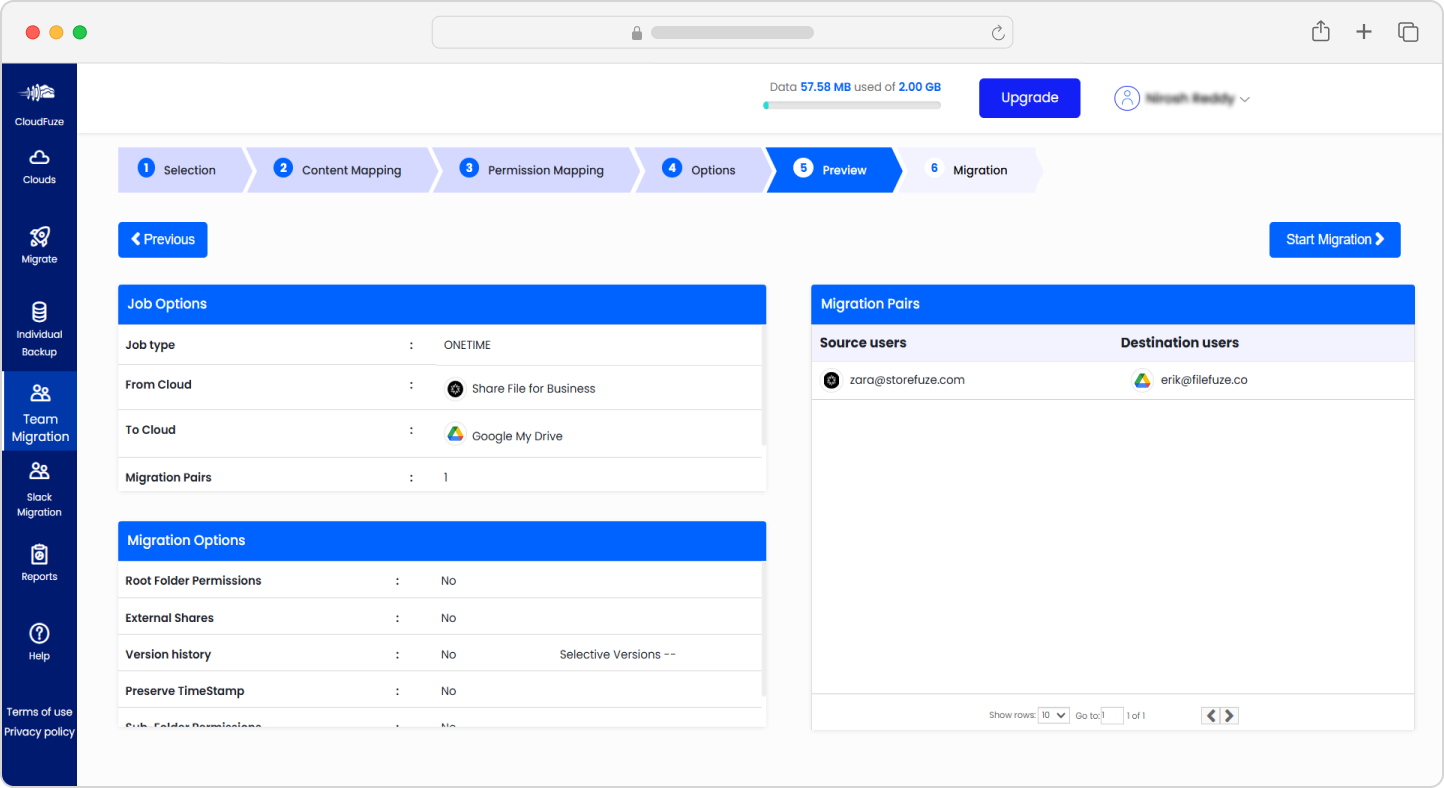The height and width of the screenshot is (788, 1444).
Task: Click destination user erik's Drive icon
Action: (1142, 380)
